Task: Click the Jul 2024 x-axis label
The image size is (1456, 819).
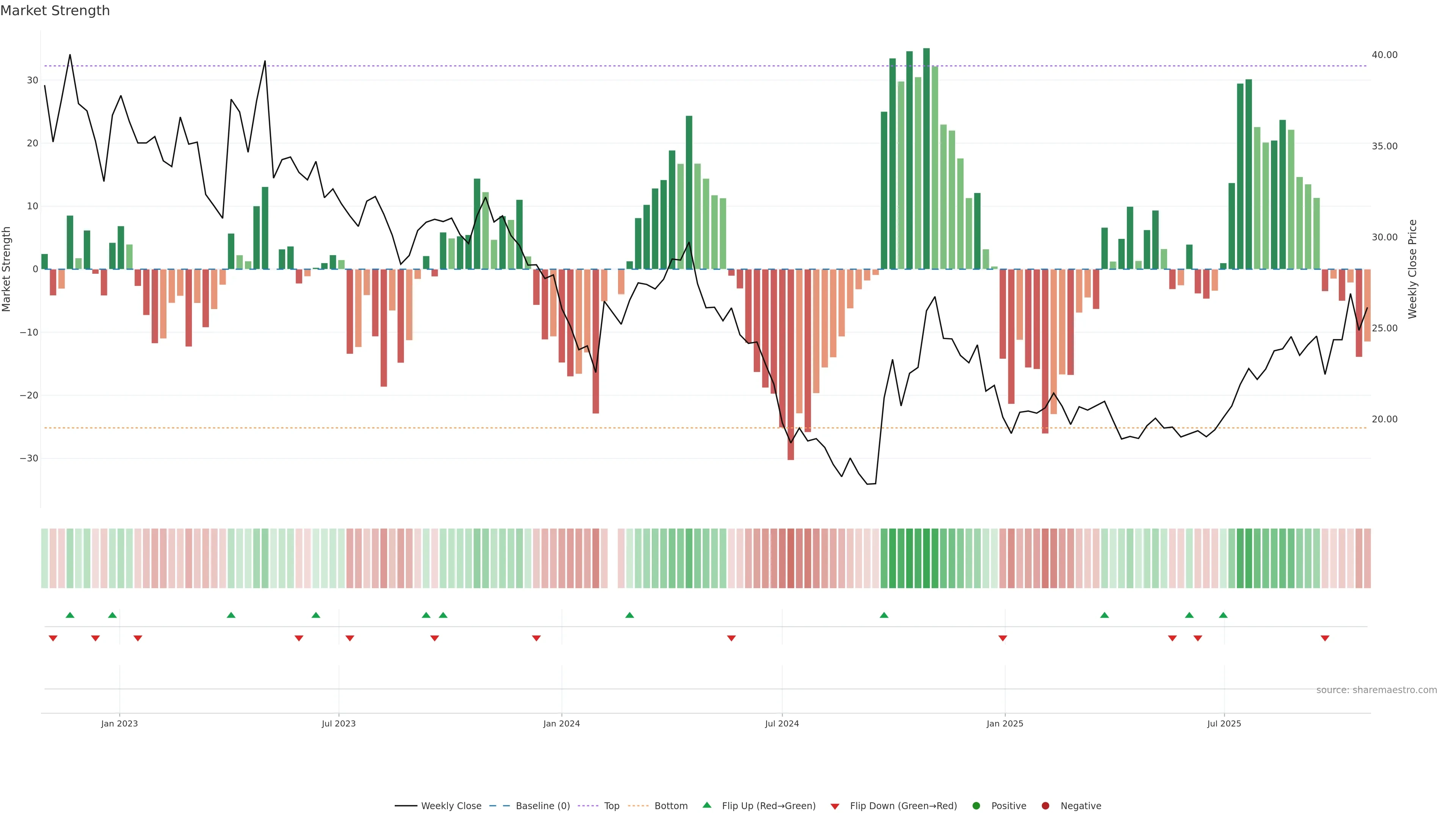Action: (x=782, y=723)
